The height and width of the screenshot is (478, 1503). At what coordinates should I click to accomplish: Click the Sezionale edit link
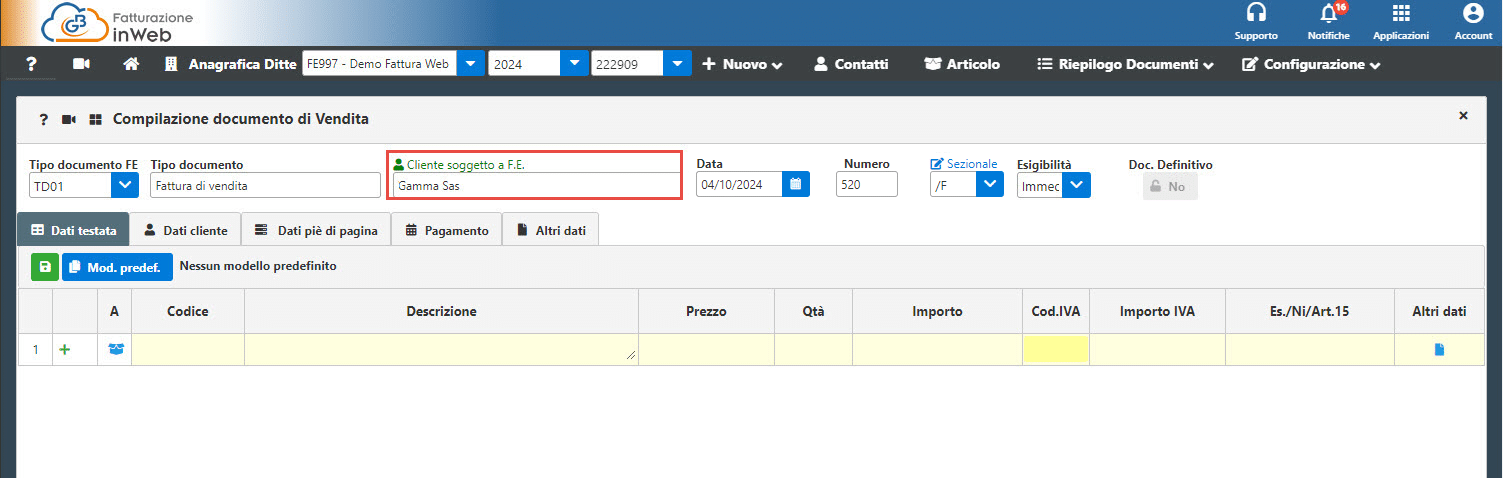pyautogui.click(x=964, y=164)
